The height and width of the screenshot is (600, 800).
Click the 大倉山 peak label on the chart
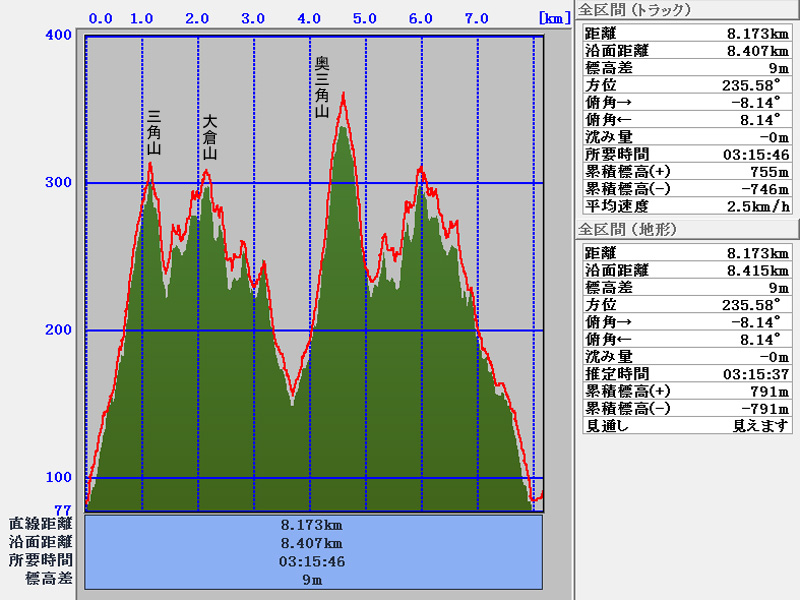[x=210, y=137]
